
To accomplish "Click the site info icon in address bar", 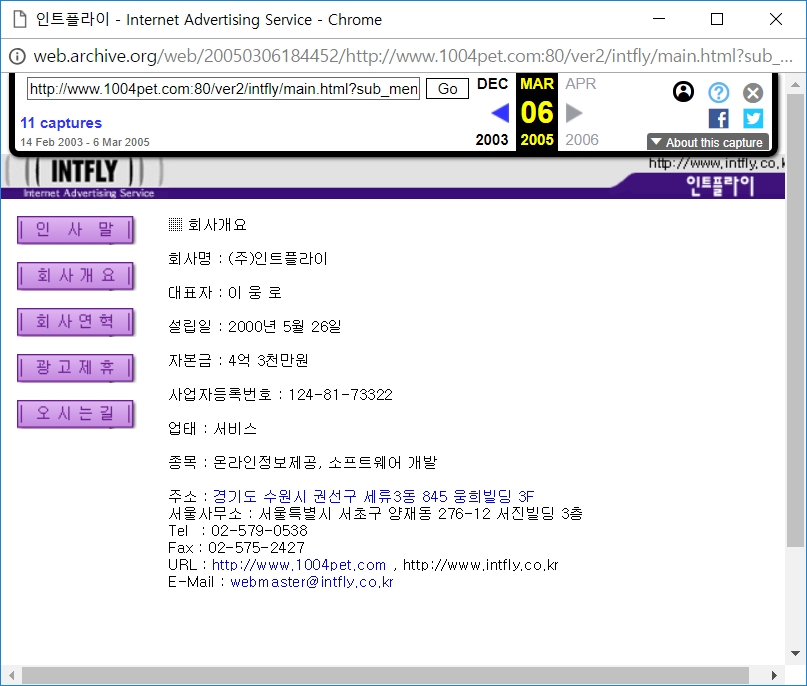I will [x=17, y=56].
